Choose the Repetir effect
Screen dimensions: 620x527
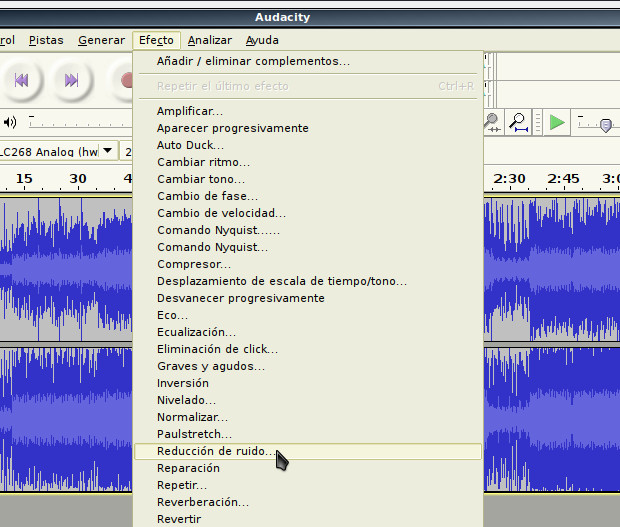pyautogui.click(x=308, y=485)
